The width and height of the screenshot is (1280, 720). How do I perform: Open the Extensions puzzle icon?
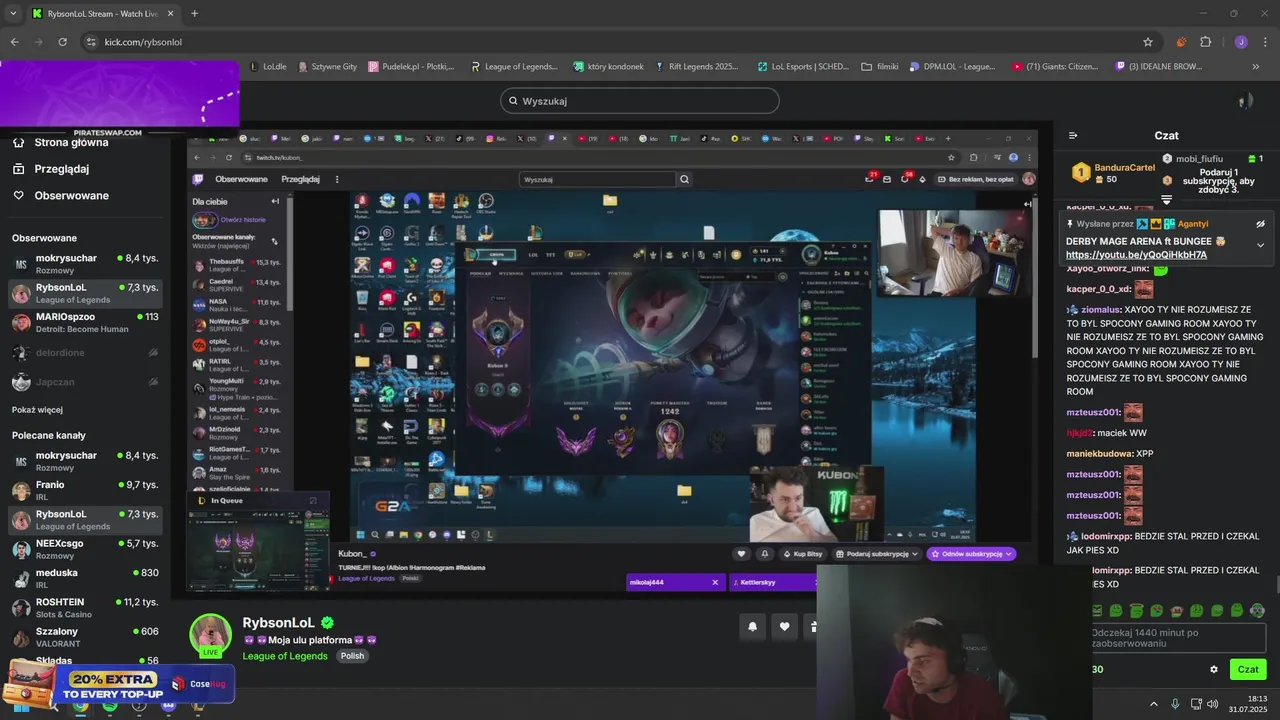coord(1205,42)
